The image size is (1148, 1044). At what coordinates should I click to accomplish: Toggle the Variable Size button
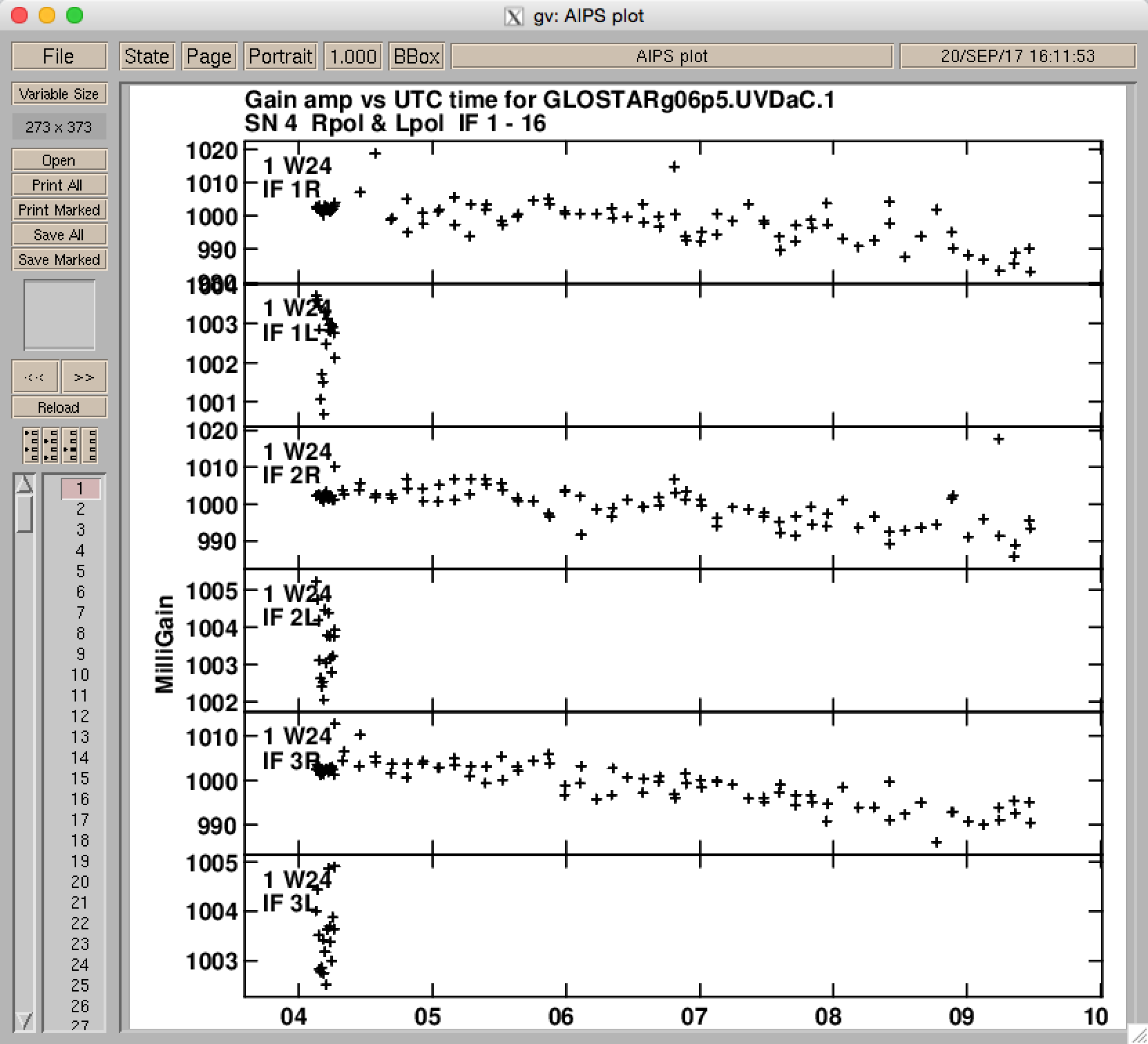[x=59, y=94]
